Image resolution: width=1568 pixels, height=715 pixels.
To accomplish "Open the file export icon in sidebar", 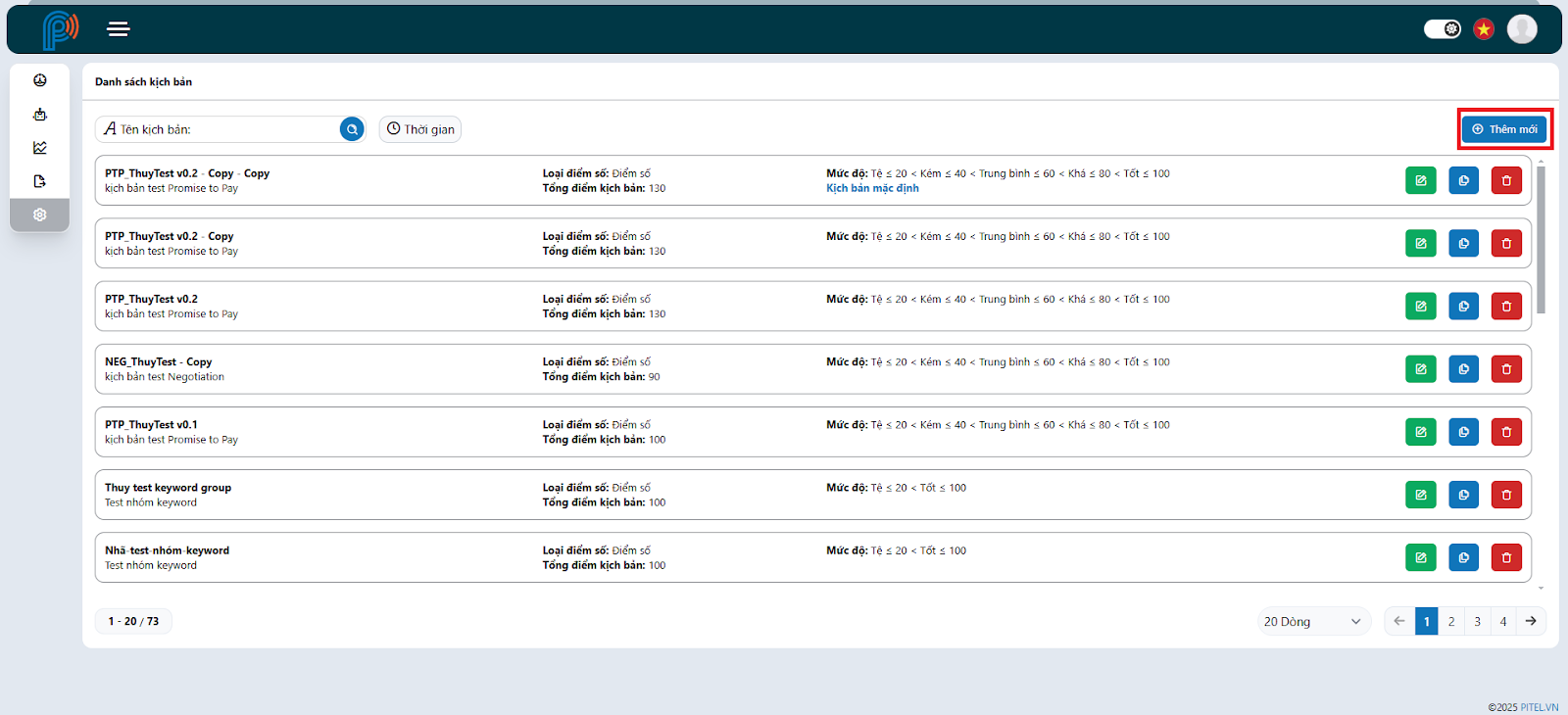I will coord(40,181).
